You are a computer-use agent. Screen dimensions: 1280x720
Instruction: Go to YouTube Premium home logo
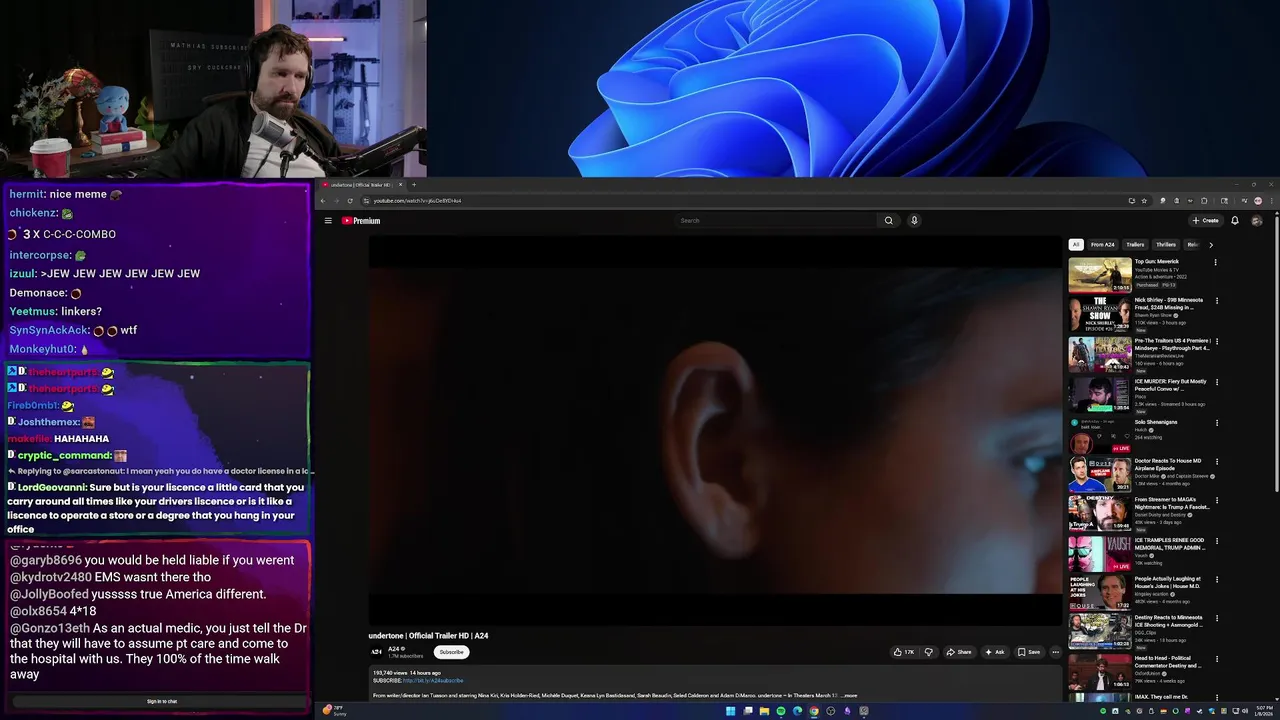[x=361, y=221]
